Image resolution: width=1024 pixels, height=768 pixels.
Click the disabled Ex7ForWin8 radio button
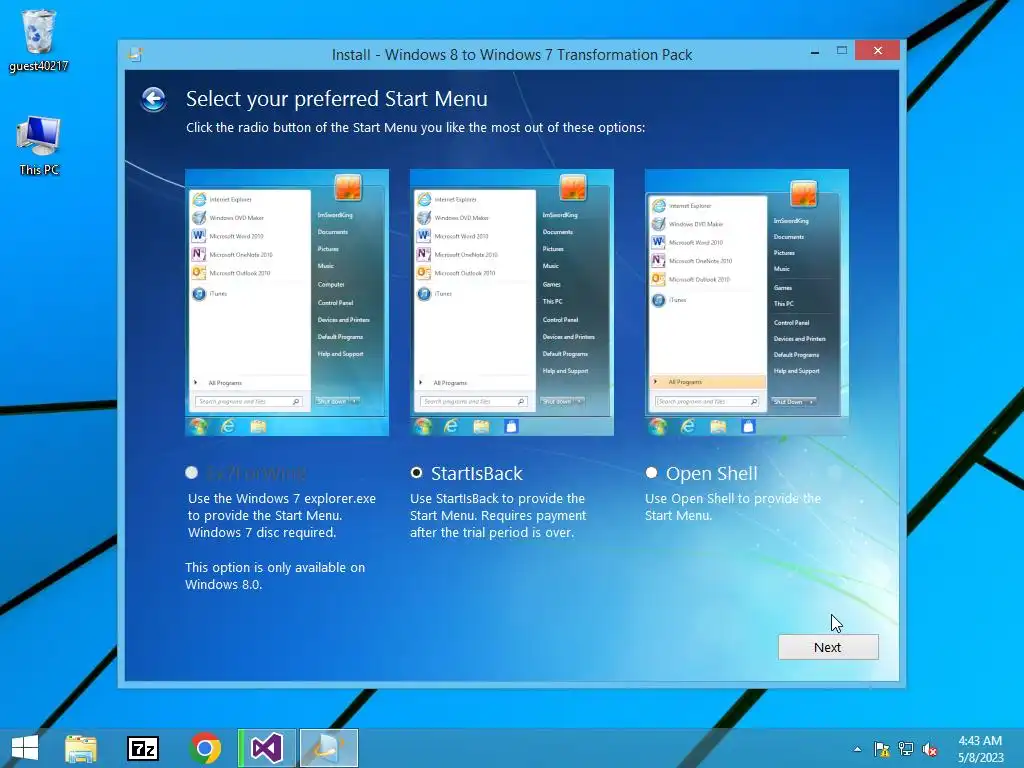coord(191,472)
